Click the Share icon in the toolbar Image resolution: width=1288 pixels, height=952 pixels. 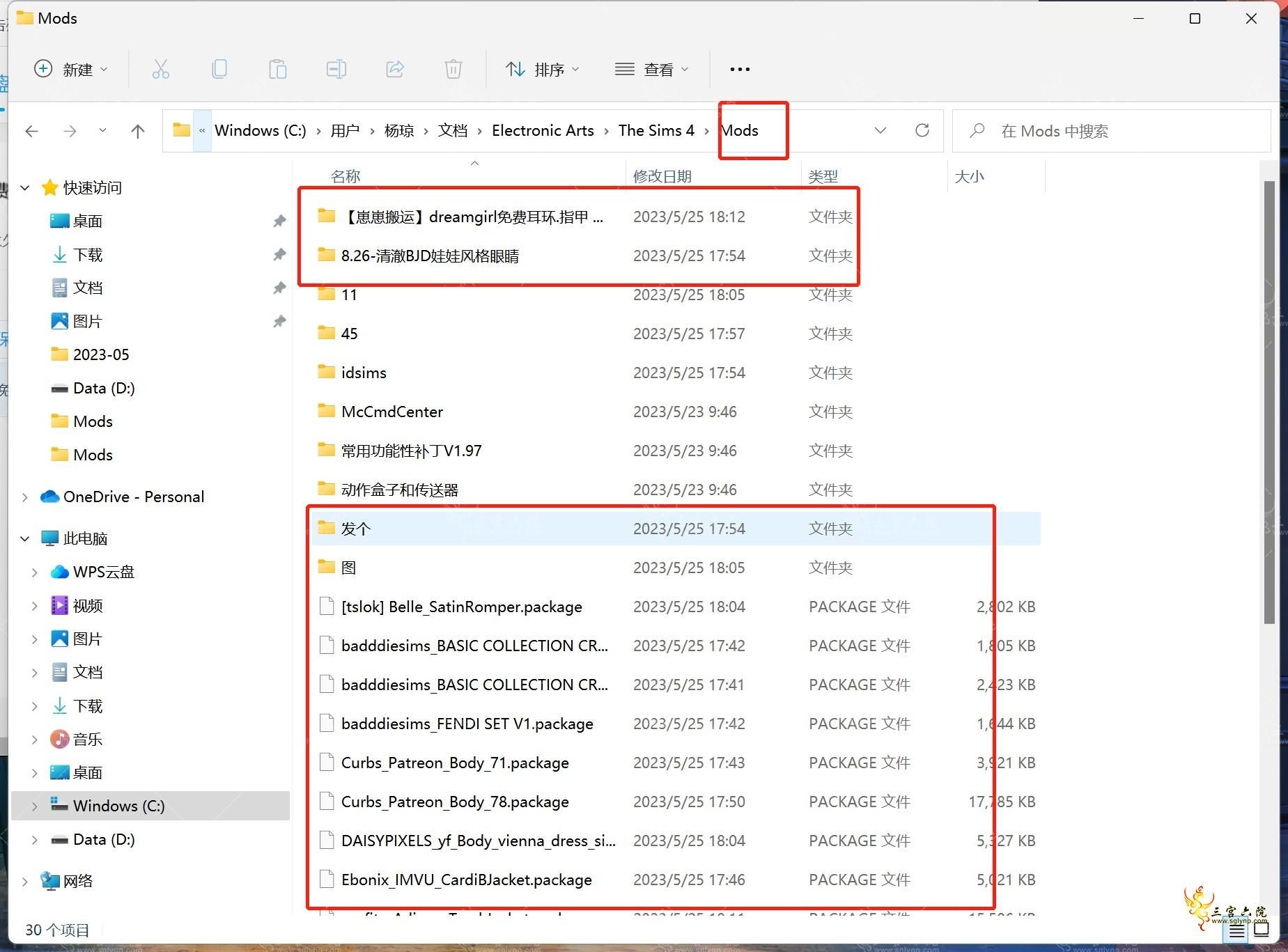click(x=395, y=69)
